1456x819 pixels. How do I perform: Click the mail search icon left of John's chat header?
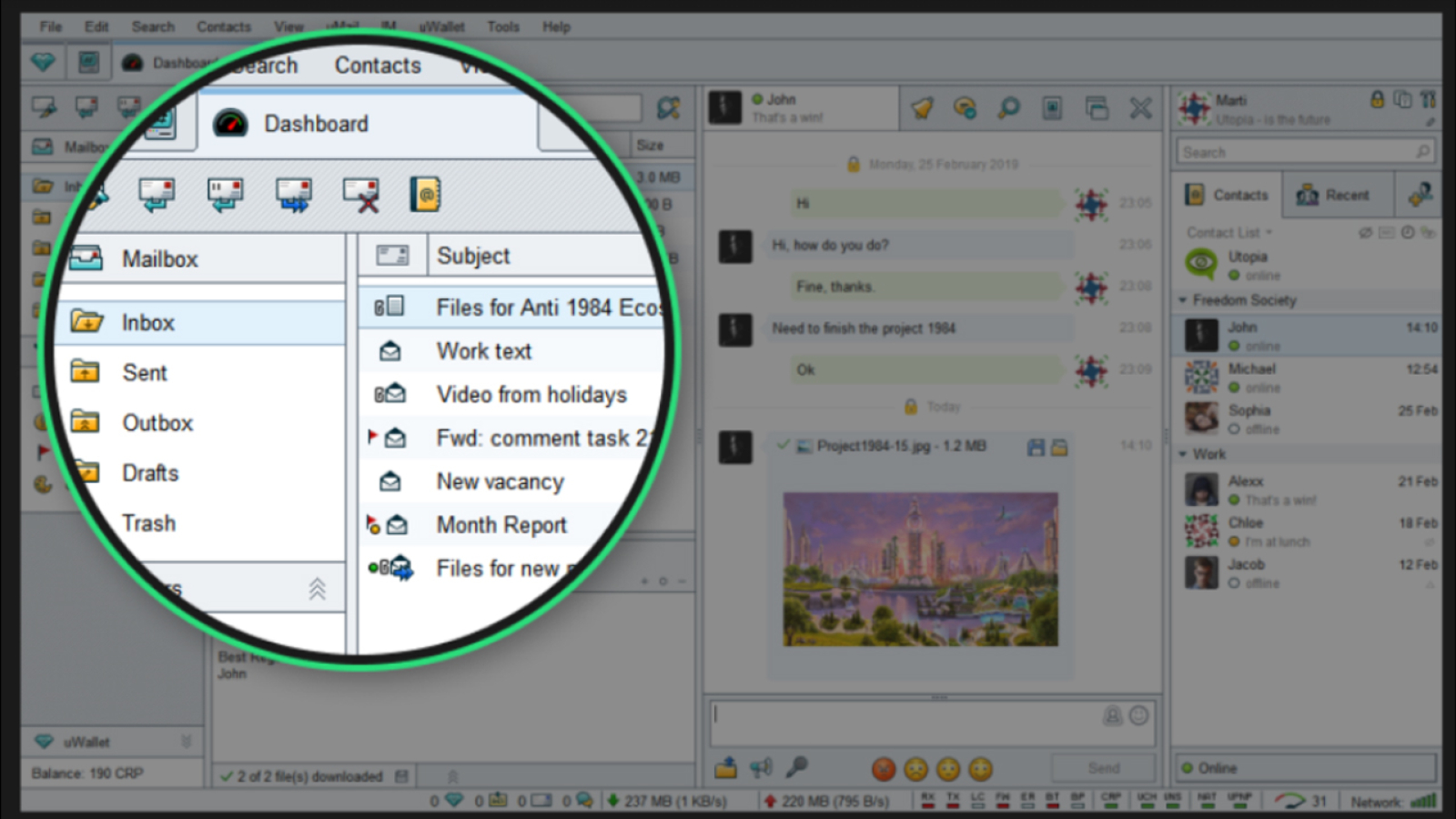click(x=669, y=108)
